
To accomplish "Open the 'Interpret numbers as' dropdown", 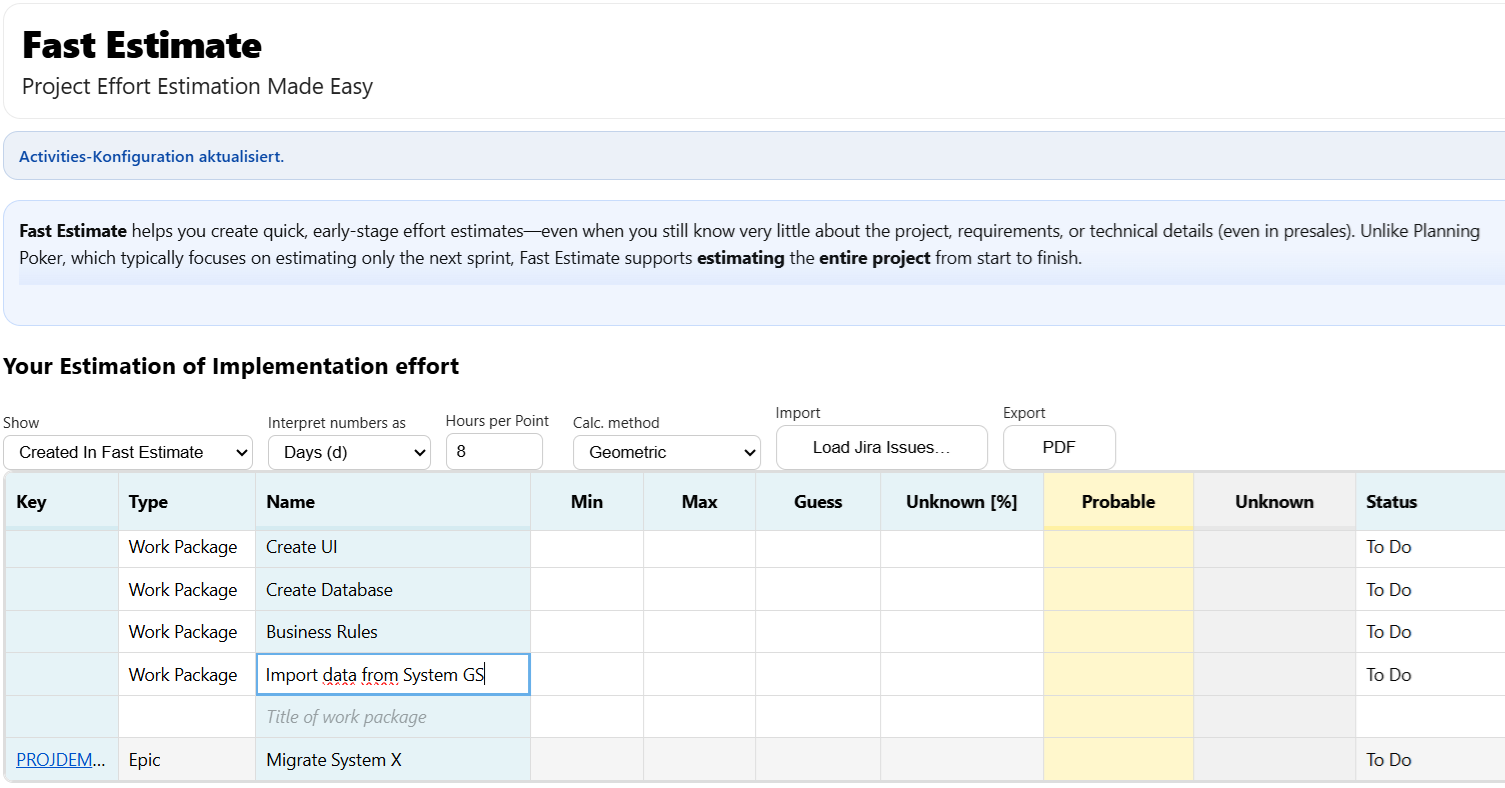I will [x=348, y=452].
